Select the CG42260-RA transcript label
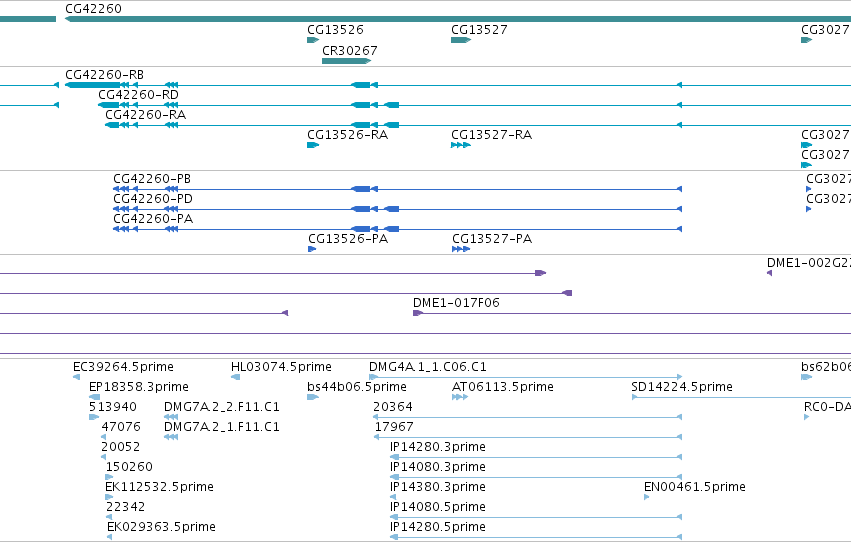Screen dimensions: 851x542 (145, 115)
